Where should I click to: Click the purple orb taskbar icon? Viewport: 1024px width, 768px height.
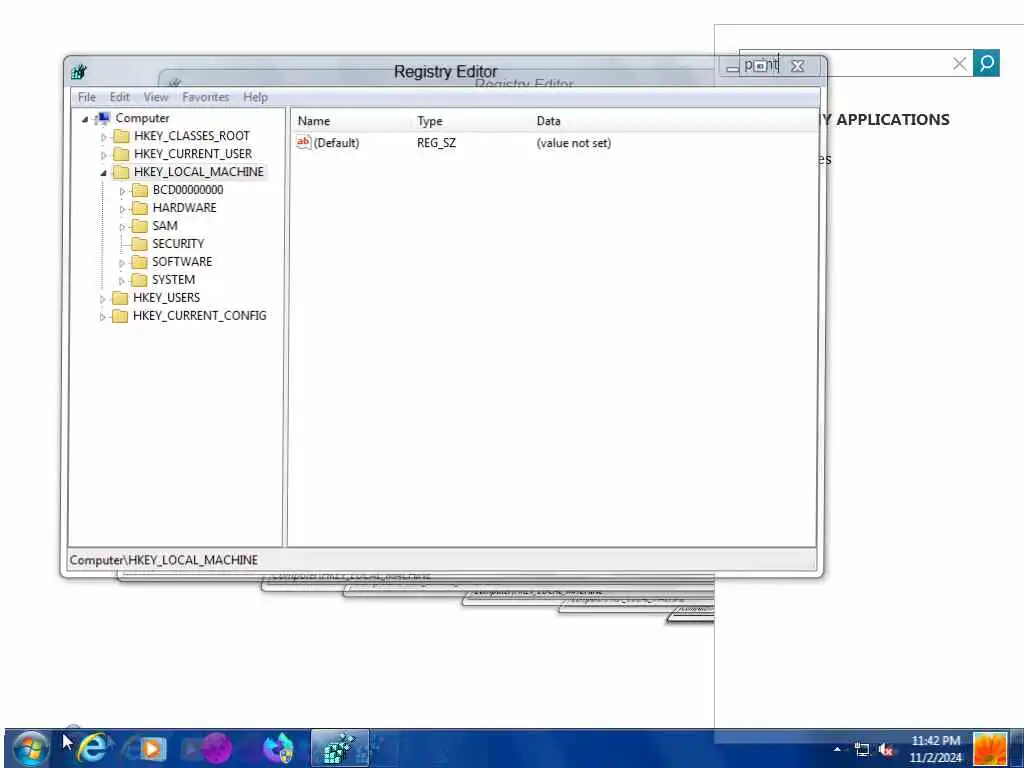(x=216, y=748)
